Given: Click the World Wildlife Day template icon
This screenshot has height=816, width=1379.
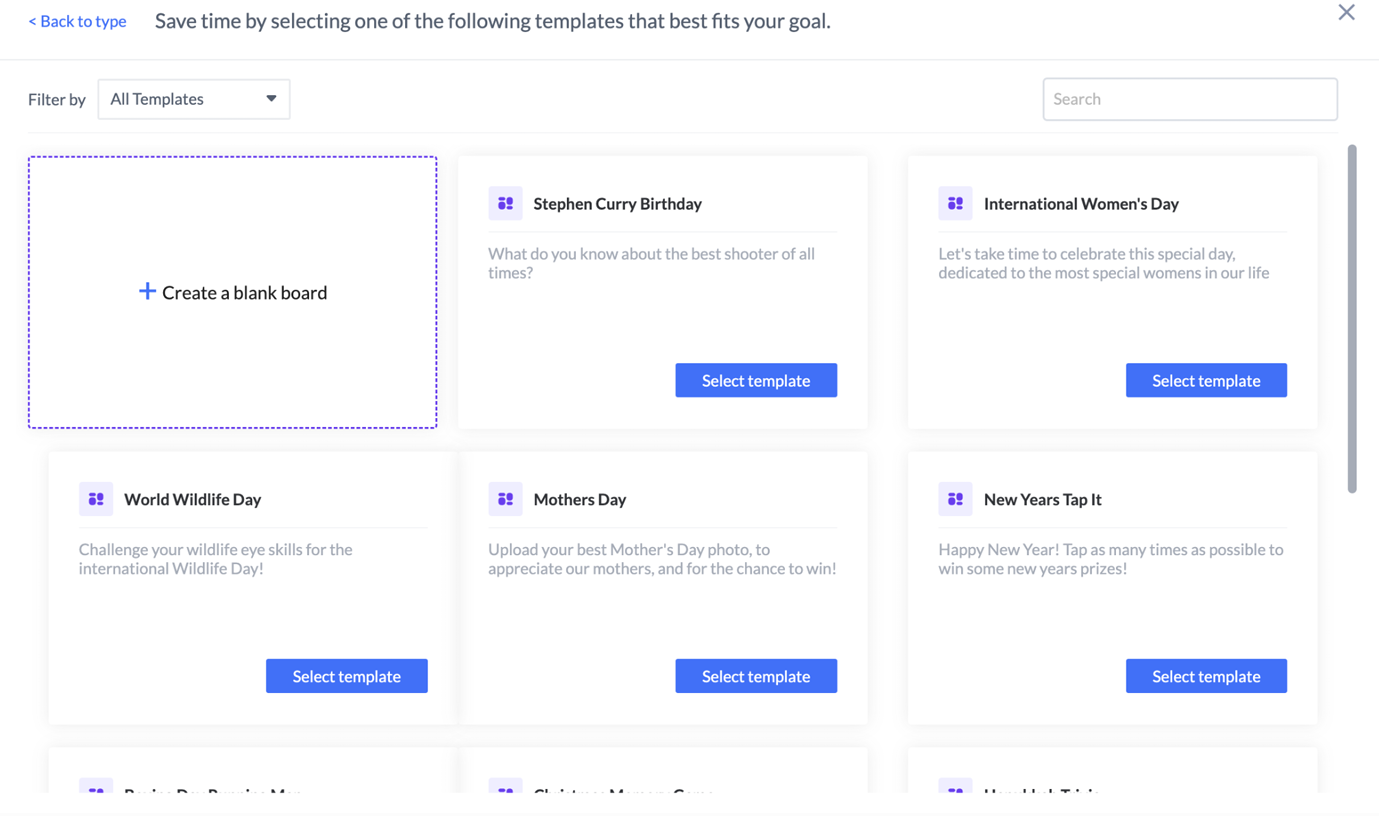Looking at the screenshot, I should (96, 499).
